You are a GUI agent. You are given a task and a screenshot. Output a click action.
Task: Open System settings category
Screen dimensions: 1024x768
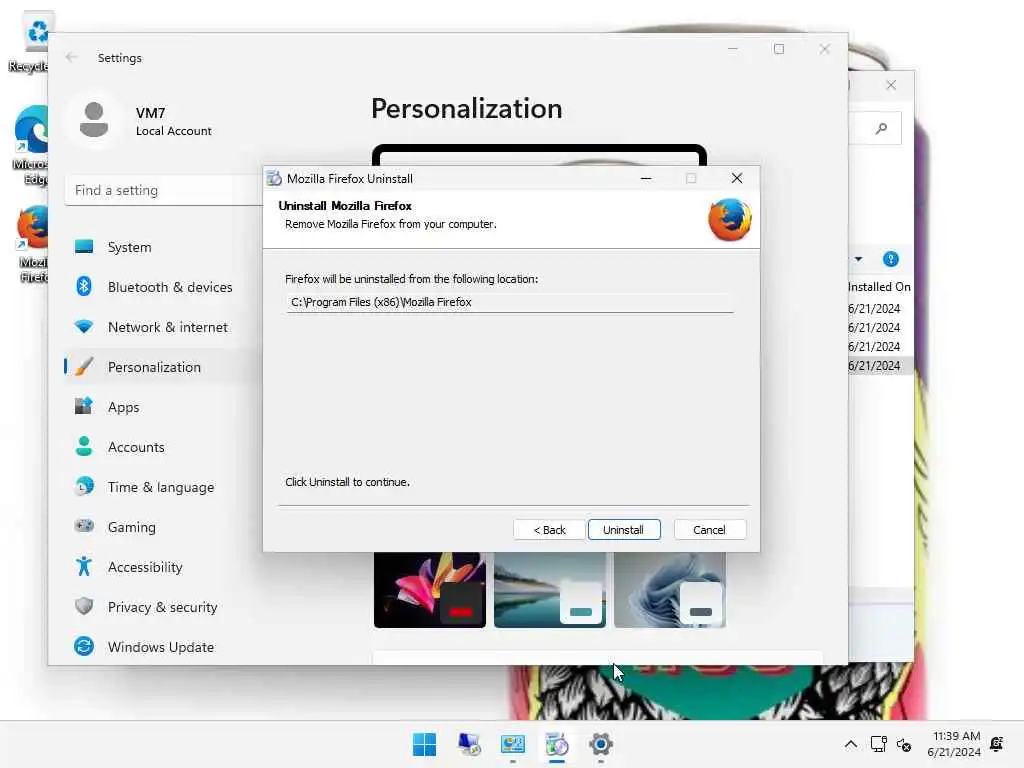pyautogui.click(x=163, y=248)
